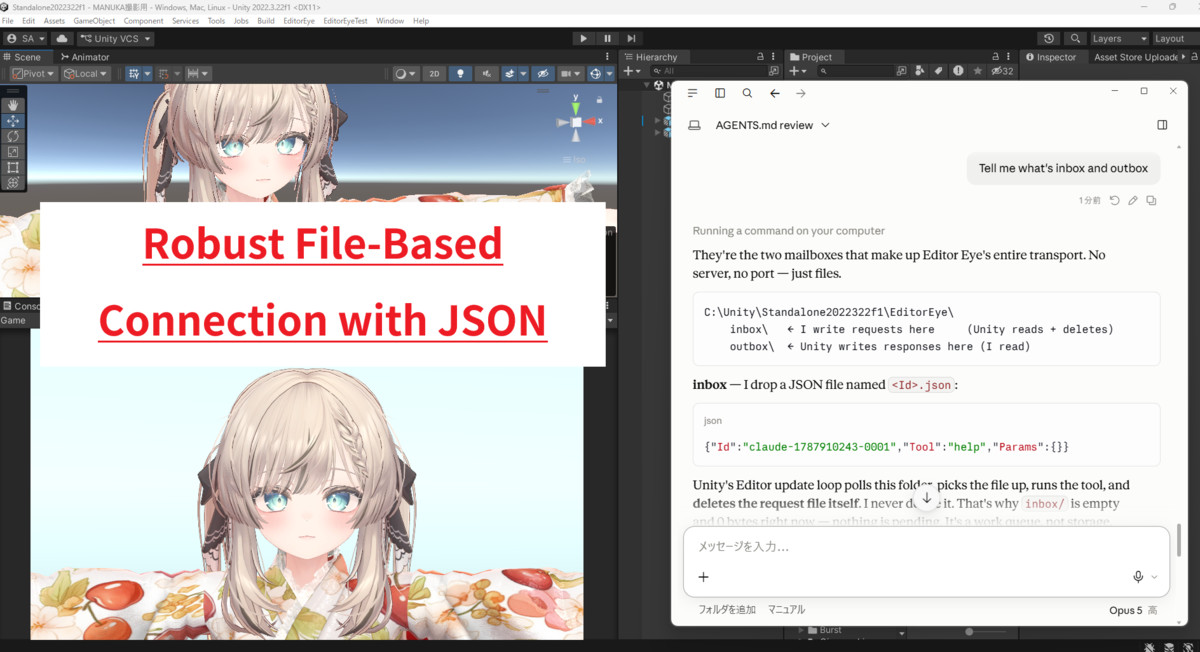This screenshot has height=652, width=1200.
Task: Click Project hidden packages count 32
Action: 1002,71
